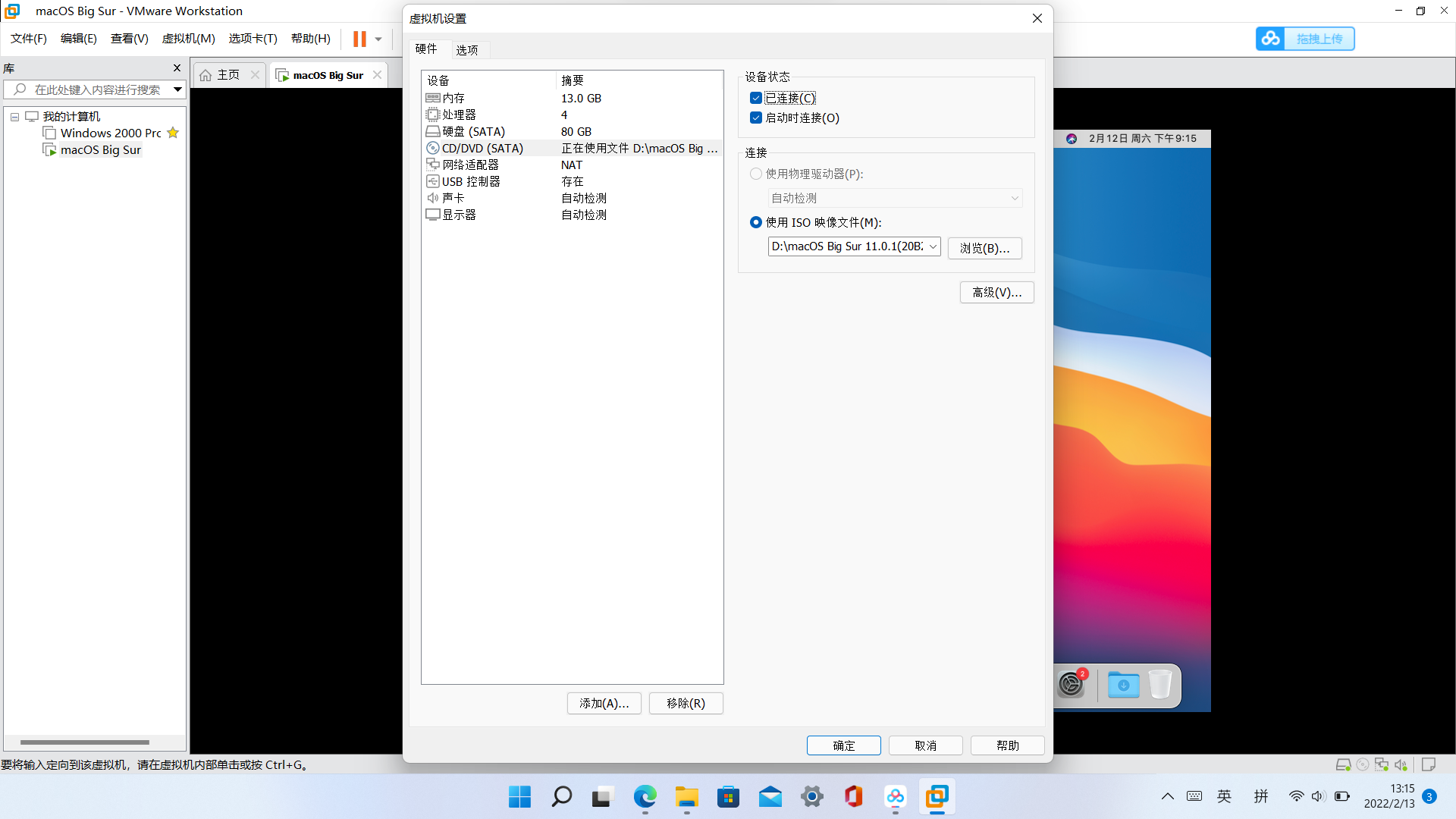1456x819 pixels.
Task: Click the 高级(V)... button
Action: [996, 292]
